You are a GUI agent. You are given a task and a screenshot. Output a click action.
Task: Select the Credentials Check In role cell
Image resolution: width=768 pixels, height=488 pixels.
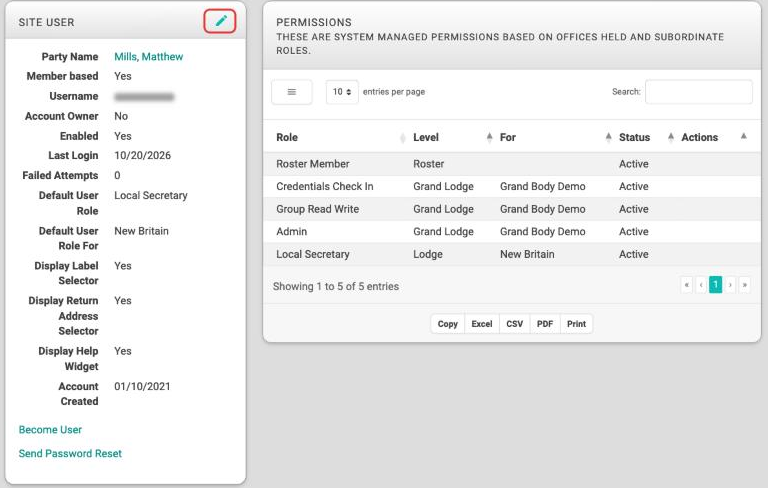325,187
